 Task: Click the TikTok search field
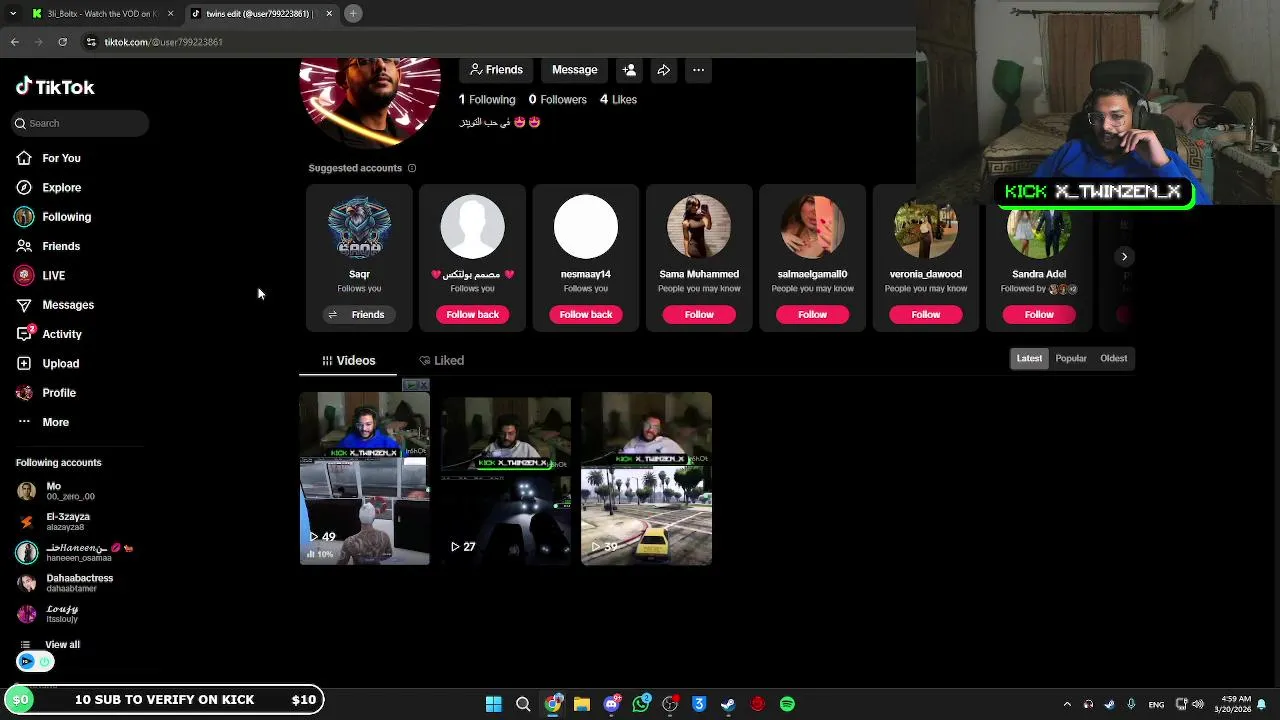[x=82, y=123]
